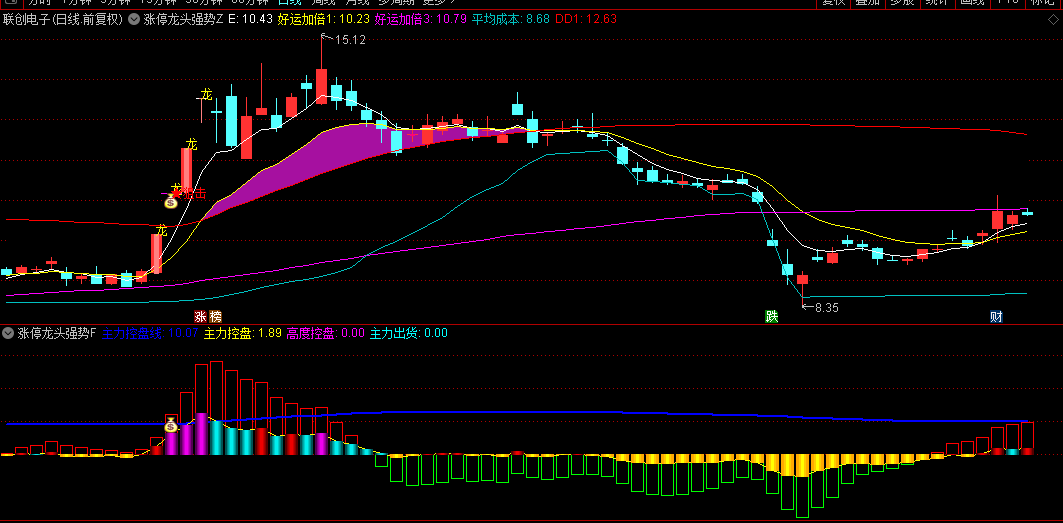Click the topmost 龙 signal label
1063x523 pixels.
pos(207,94)
